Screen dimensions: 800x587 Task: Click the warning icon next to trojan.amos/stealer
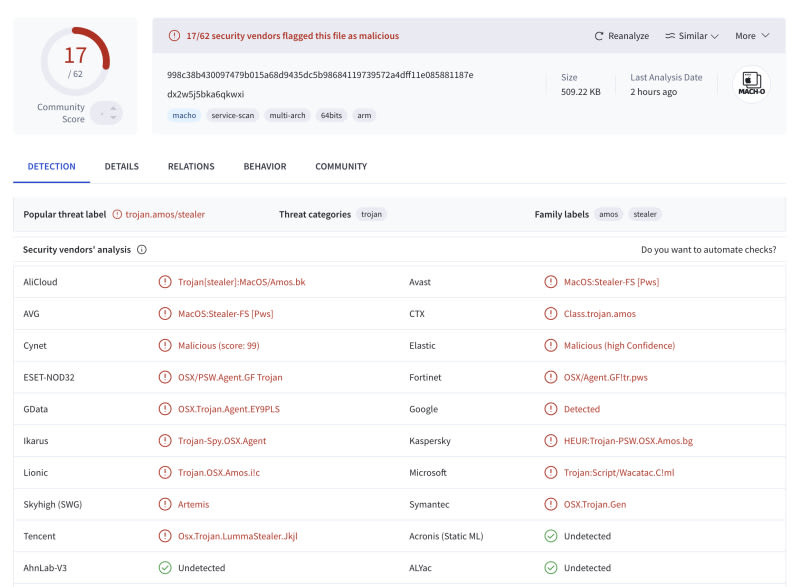(x=117, y=214)
